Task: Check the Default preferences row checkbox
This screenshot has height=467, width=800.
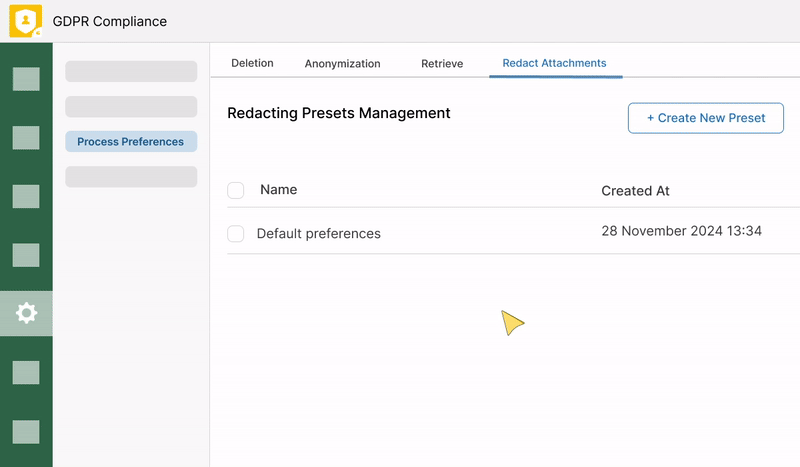Action: click(x=236, y=234)
